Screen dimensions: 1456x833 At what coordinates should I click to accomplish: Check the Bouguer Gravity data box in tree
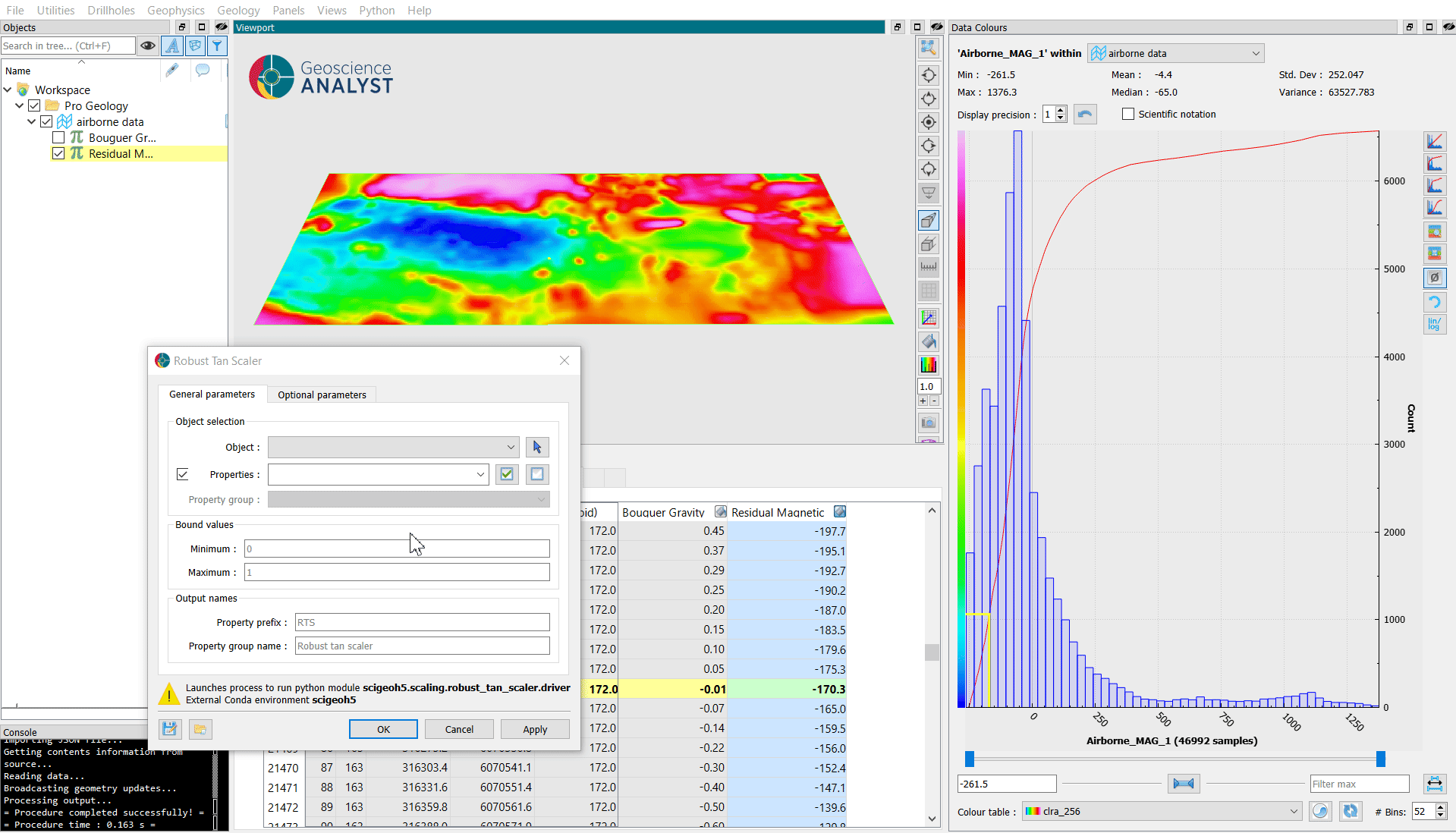point(58,138)
